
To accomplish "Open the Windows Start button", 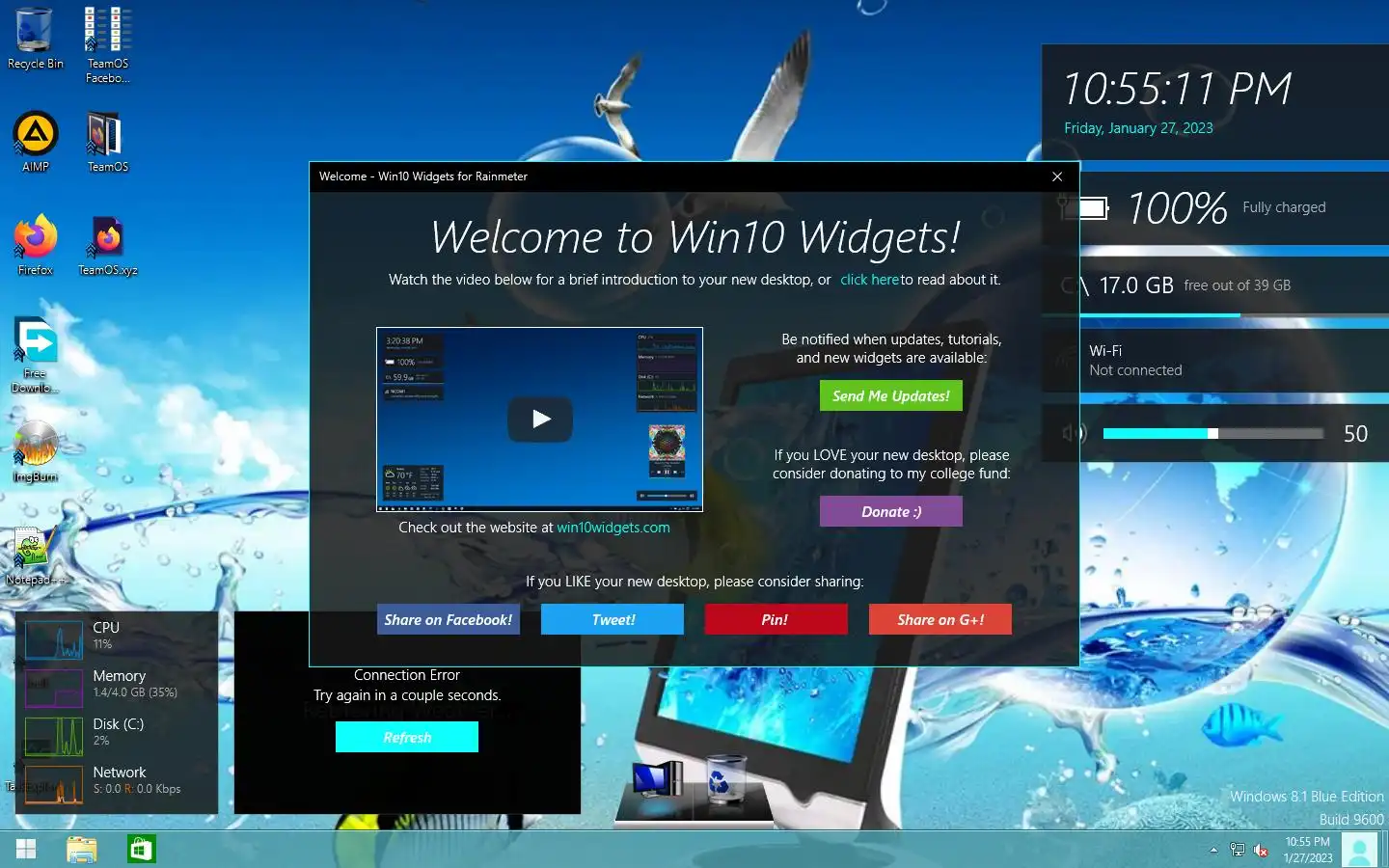I will tap(26, 849).
